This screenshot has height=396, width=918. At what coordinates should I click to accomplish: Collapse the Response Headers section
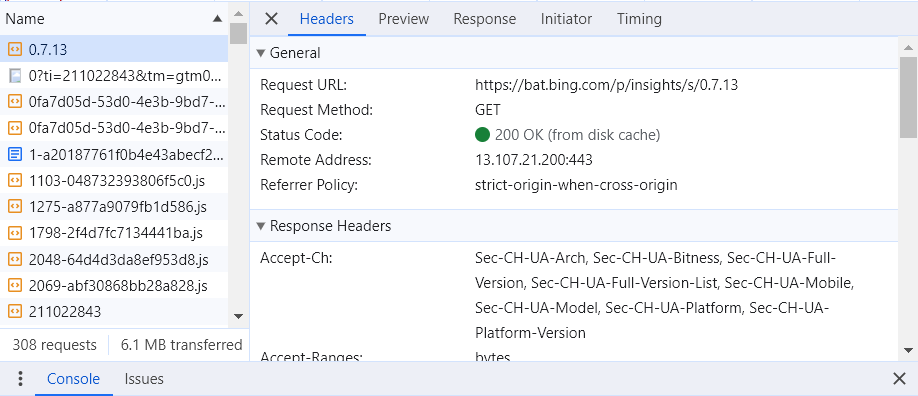tap(261, 226)
